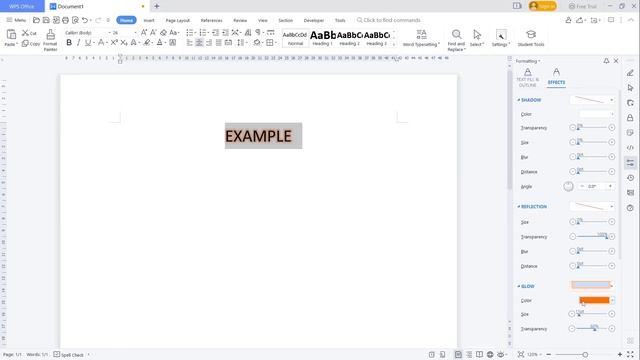Click the sort icon in paragraph group
Viewport: 640px width, 360px height.
[248, 32]
